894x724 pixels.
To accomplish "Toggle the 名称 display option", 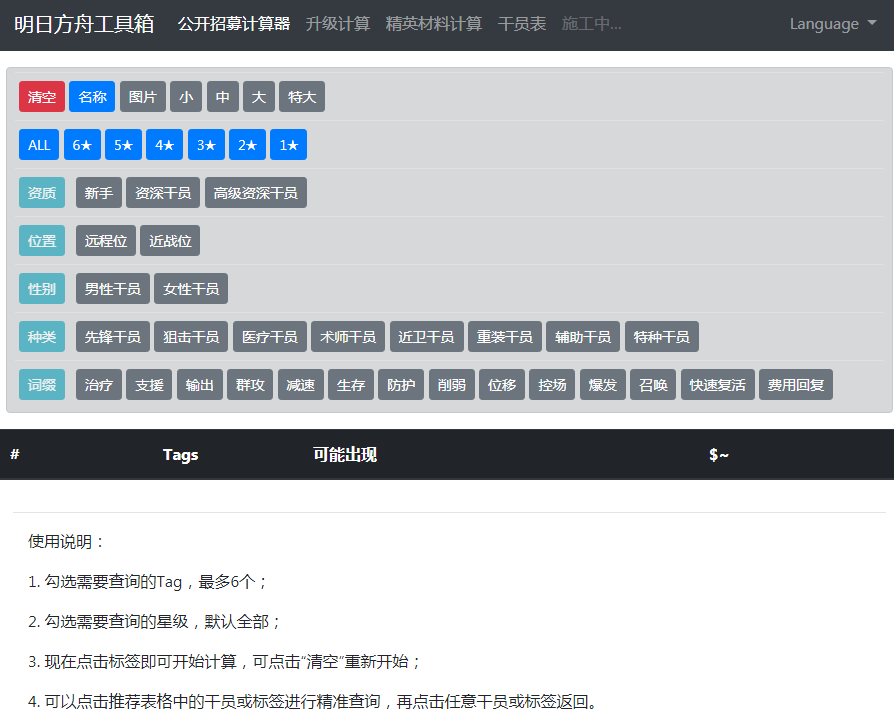I will [92, 97].
